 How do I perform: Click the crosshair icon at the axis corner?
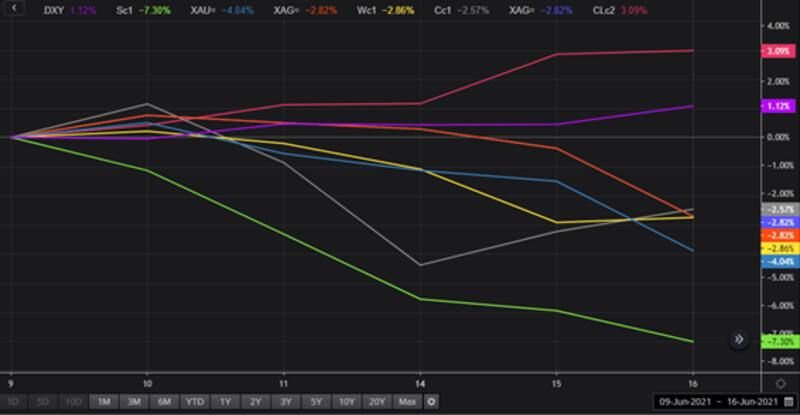tap(780, 384)
